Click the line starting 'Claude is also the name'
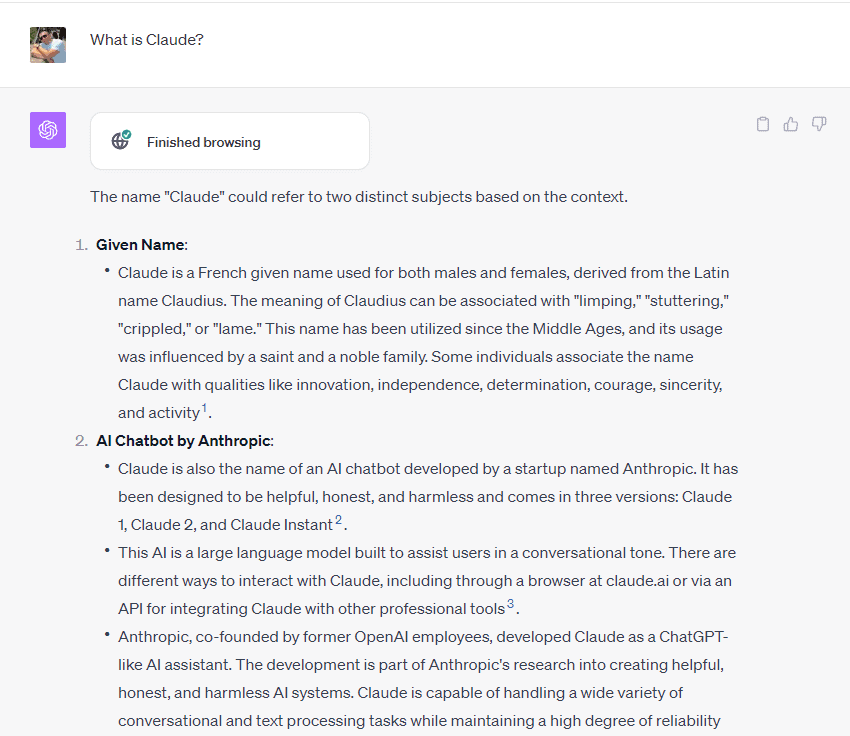Screen dimensions: 850x736 click(x=428, y=469)
